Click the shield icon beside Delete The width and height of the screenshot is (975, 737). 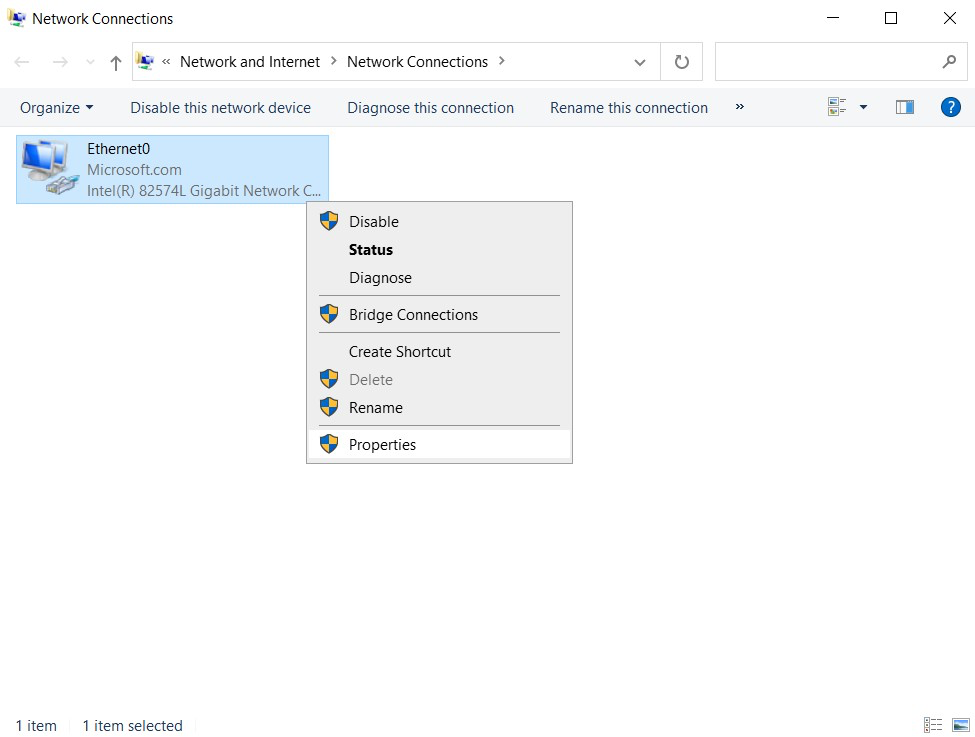329,379
